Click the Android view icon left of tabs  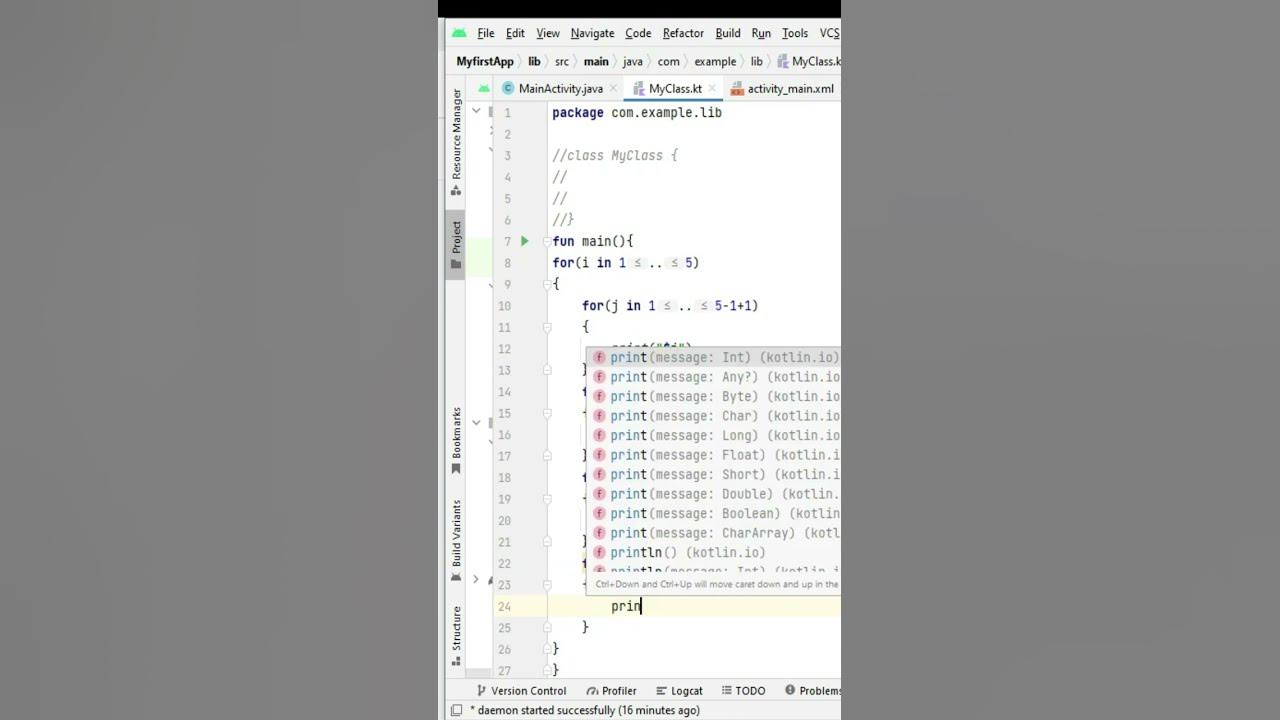484,89
